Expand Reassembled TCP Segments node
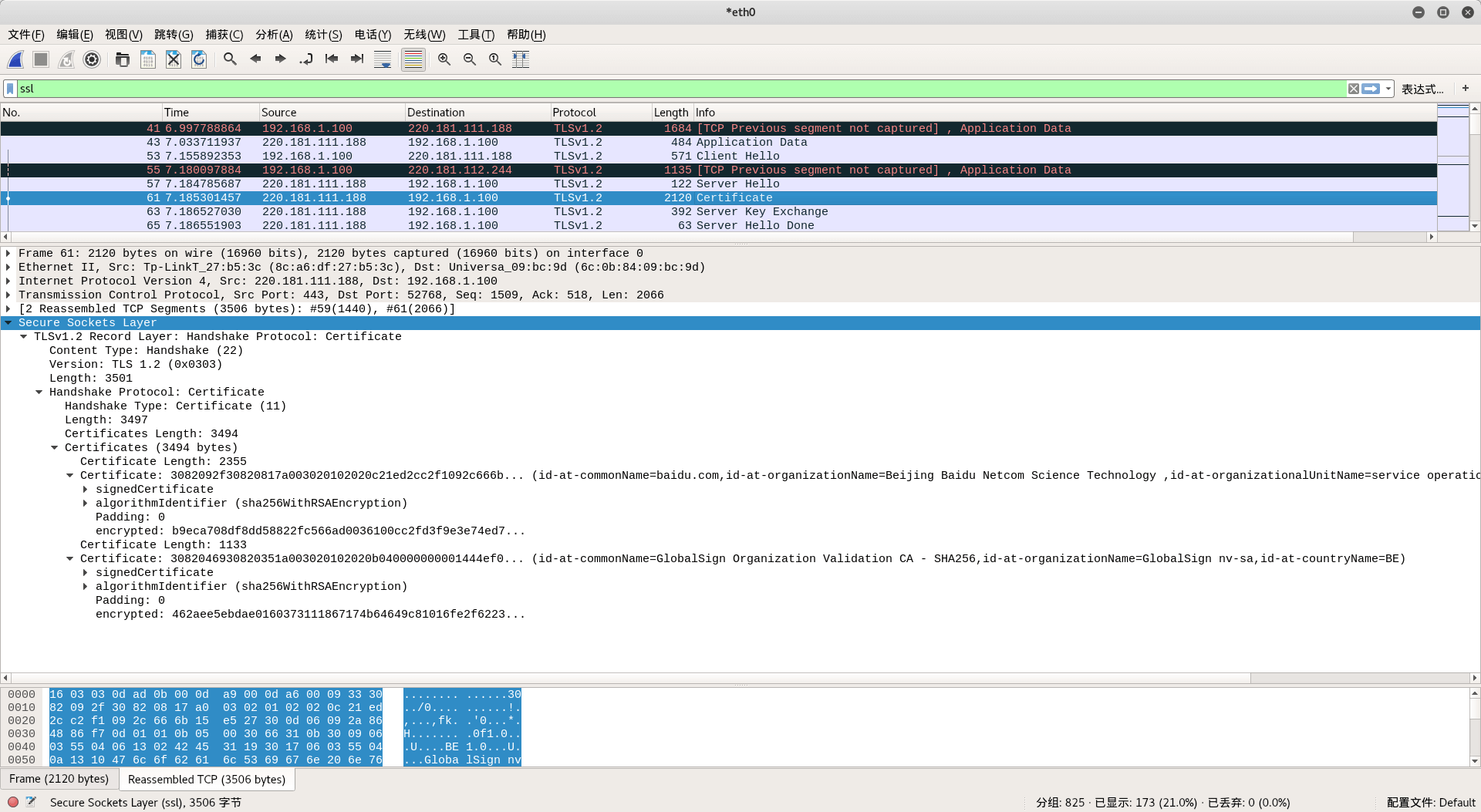Image resolution: width=1481 pixels, height=812 pixels. [8, 309]
